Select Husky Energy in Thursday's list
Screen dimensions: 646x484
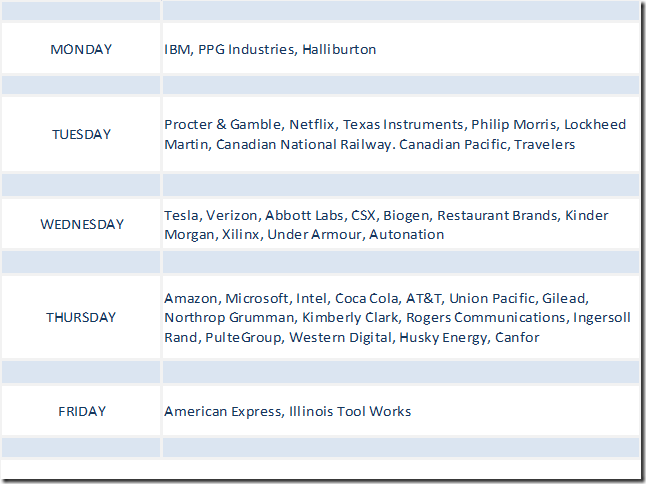coord(443,337)
